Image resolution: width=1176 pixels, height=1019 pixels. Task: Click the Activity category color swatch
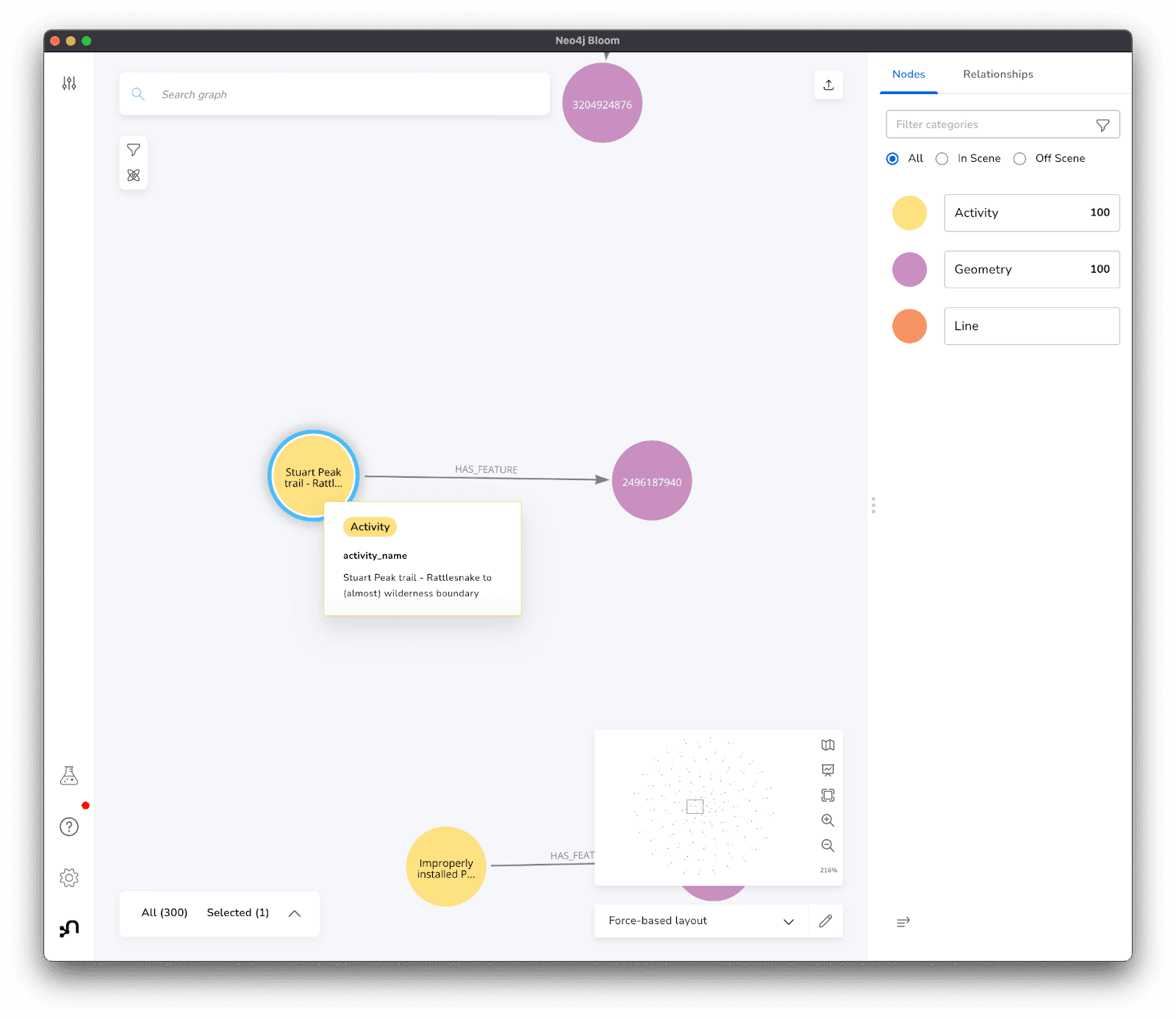(x=909, y=212)
